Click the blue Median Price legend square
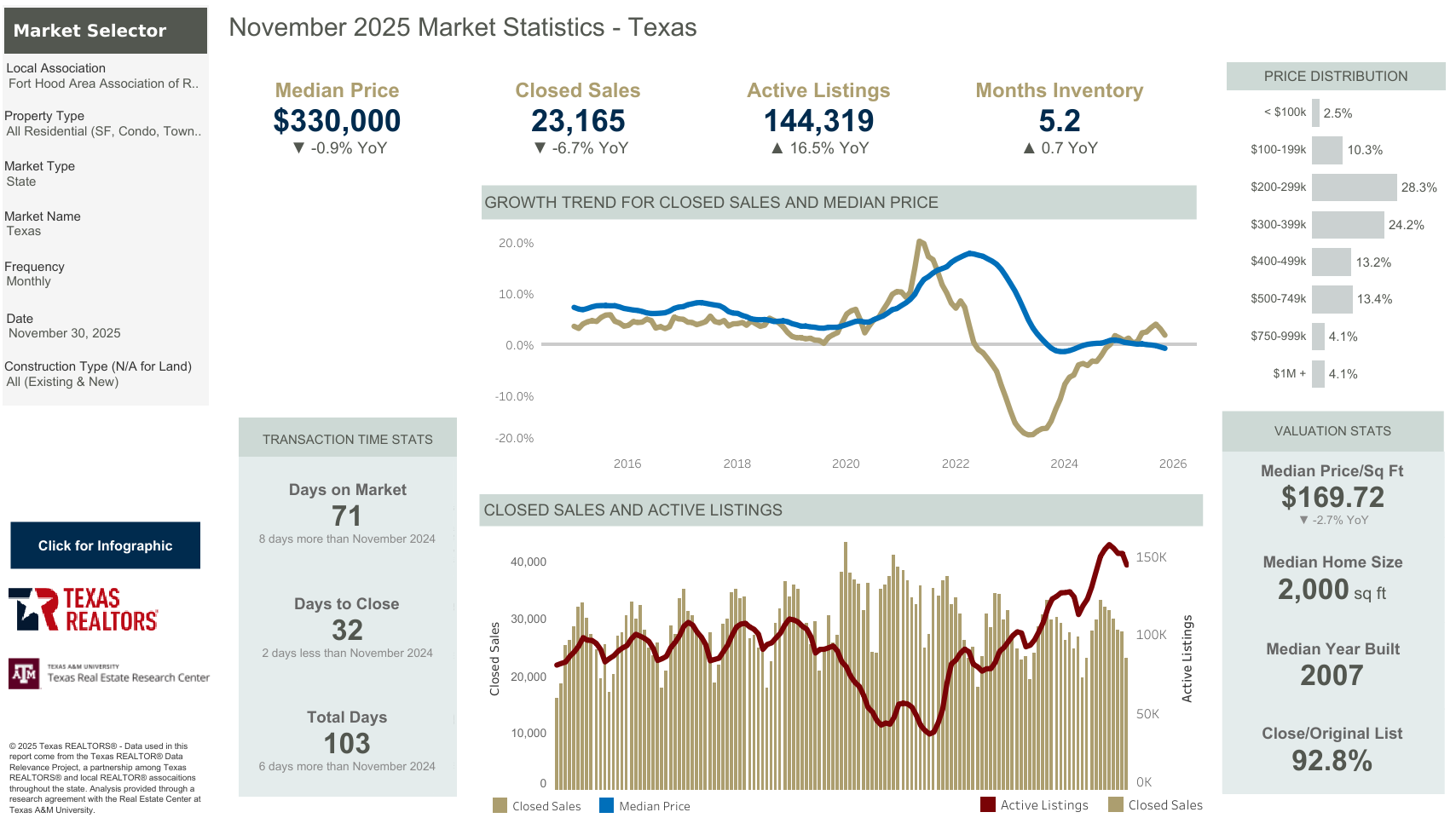 point(607,805)
